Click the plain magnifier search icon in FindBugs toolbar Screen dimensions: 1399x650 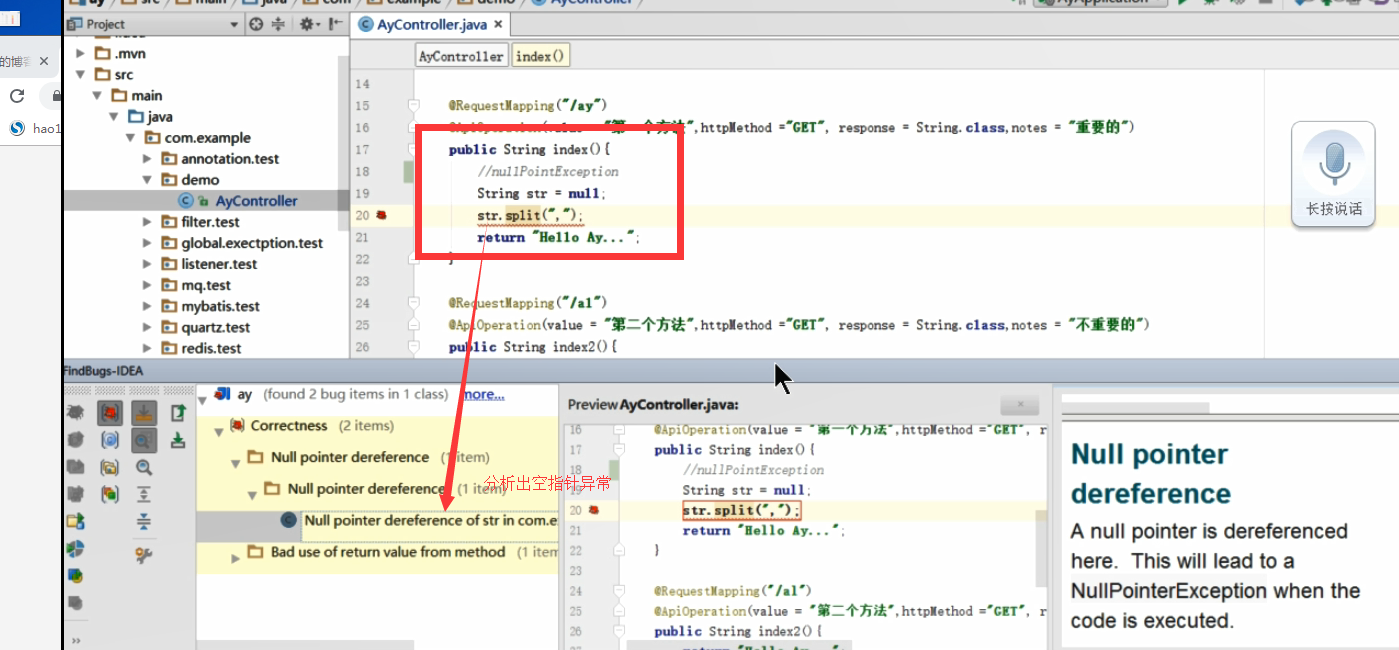click(x=144, y=467)
